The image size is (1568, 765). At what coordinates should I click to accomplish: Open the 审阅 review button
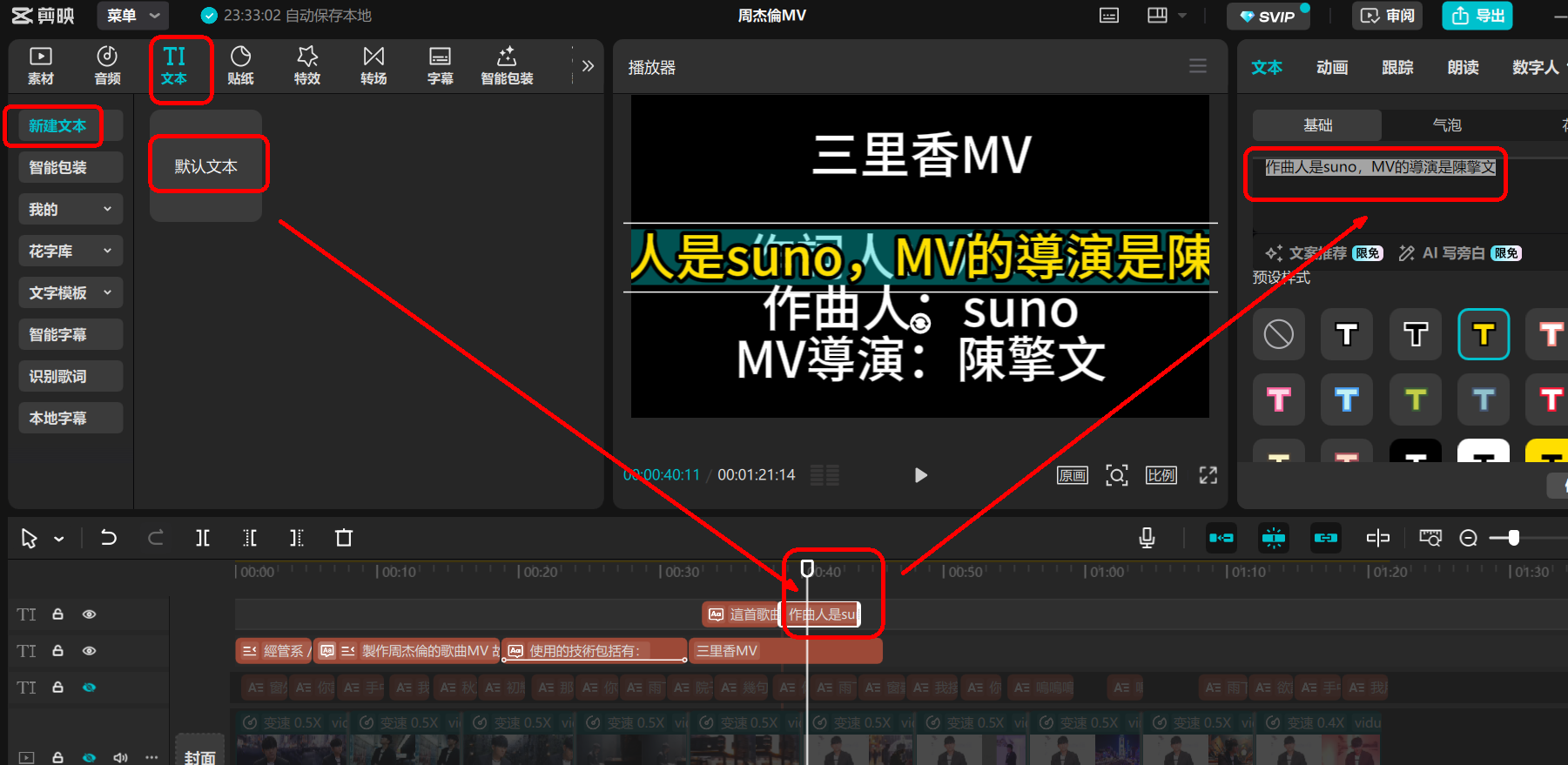coord(1387,16)
